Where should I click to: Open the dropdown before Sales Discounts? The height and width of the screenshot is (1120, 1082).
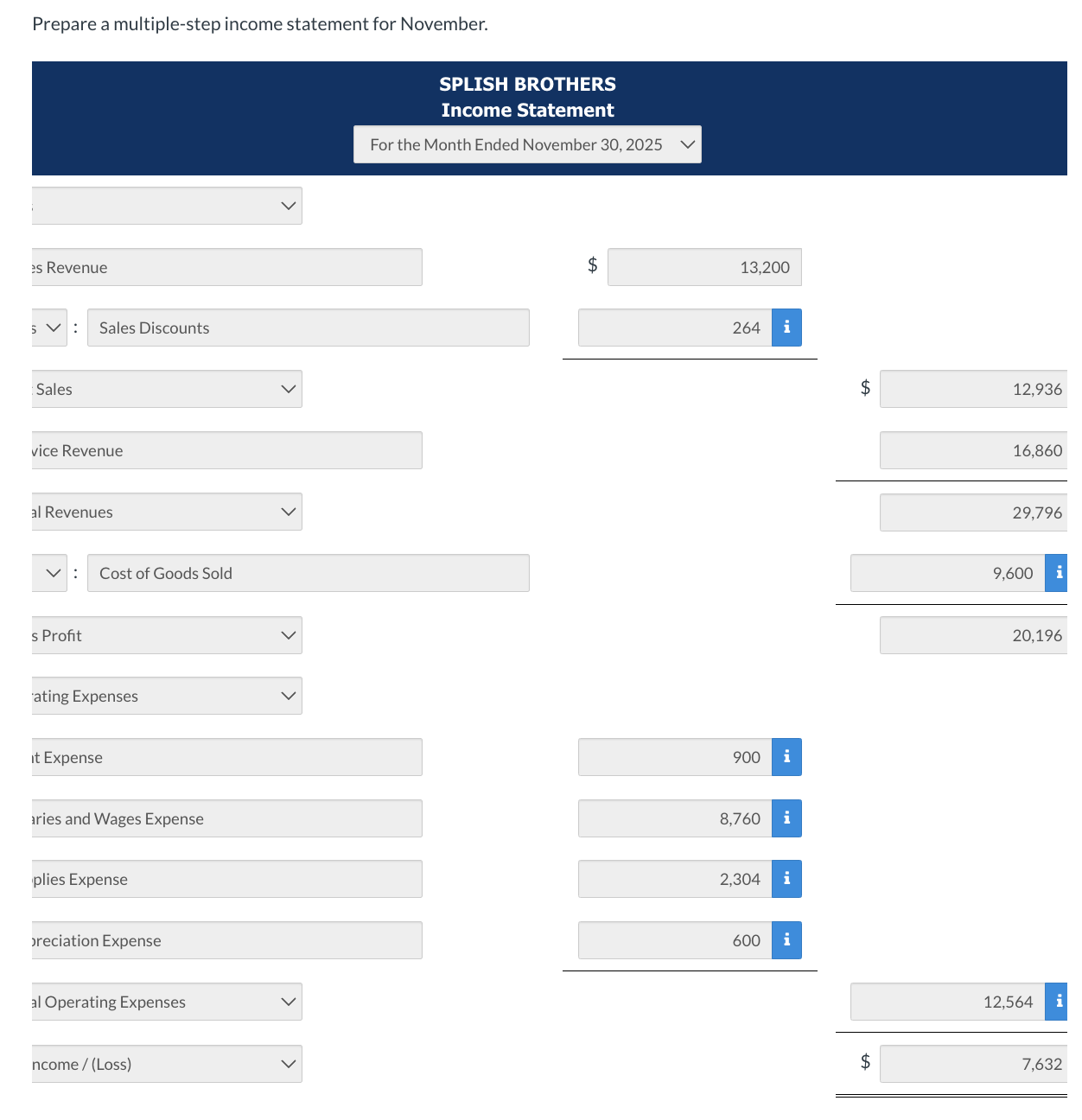click(52, 328)
